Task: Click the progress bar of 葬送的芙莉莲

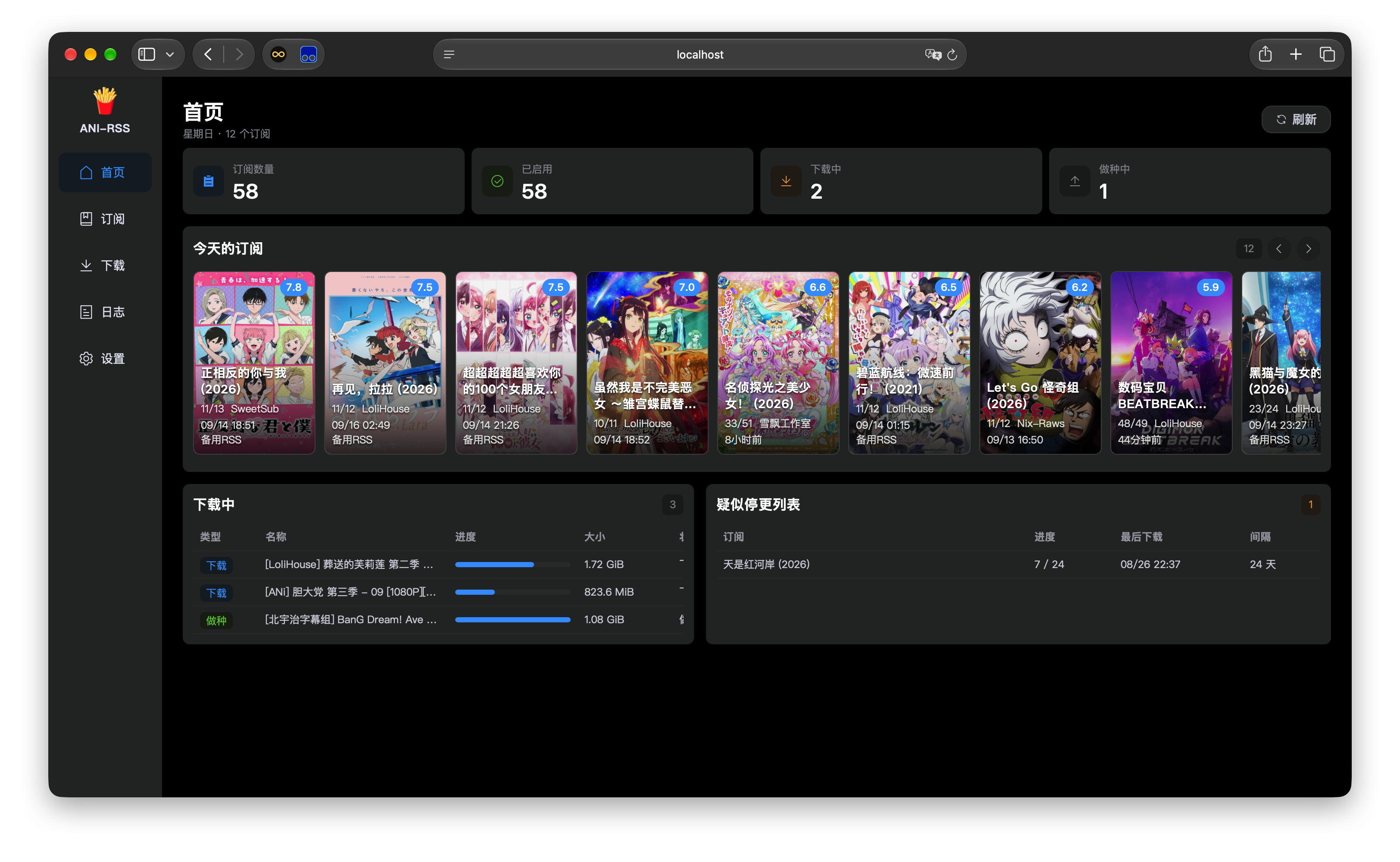Action: click(x=512, y=565)
